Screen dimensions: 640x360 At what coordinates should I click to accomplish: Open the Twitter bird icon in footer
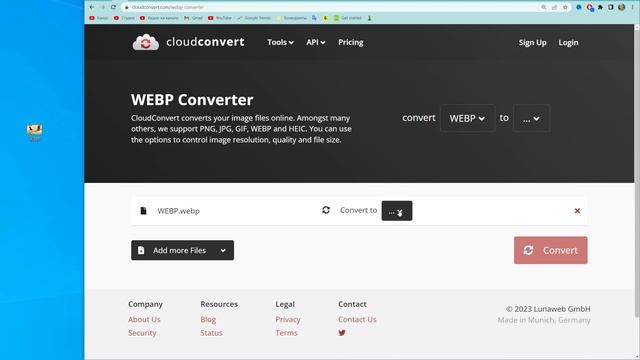click(x=342, y=333)
